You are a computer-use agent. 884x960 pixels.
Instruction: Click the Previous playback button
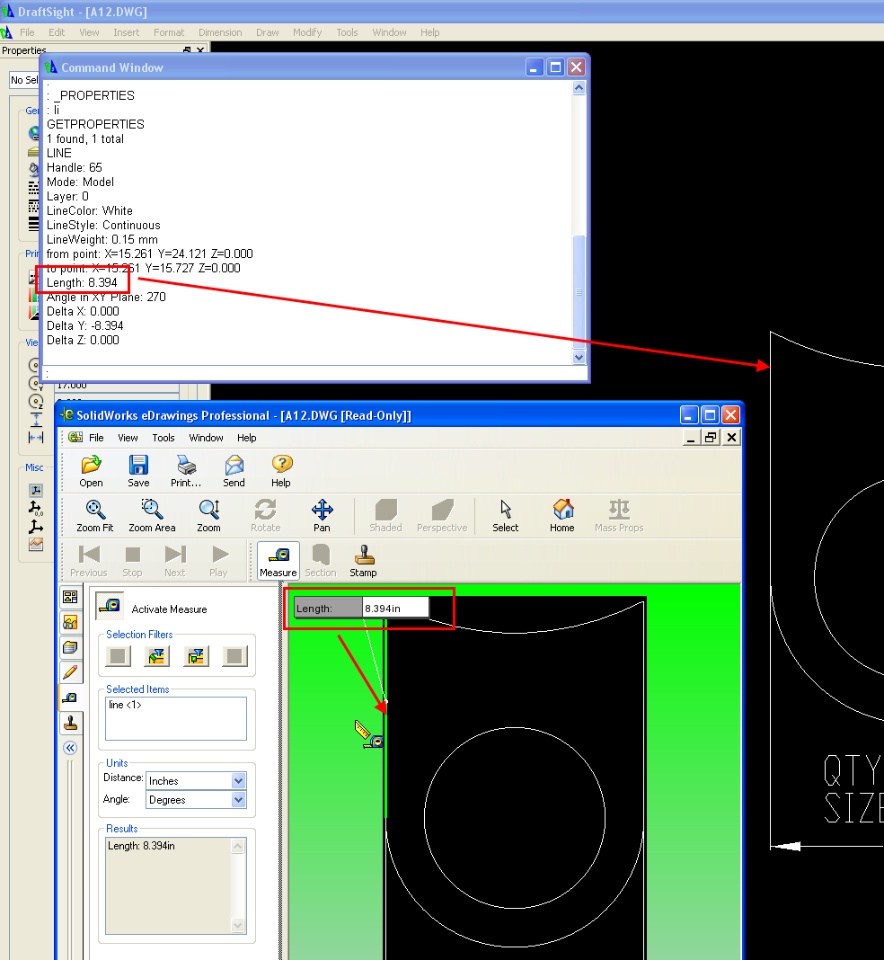pyautogui.click(x=89, y=561)
